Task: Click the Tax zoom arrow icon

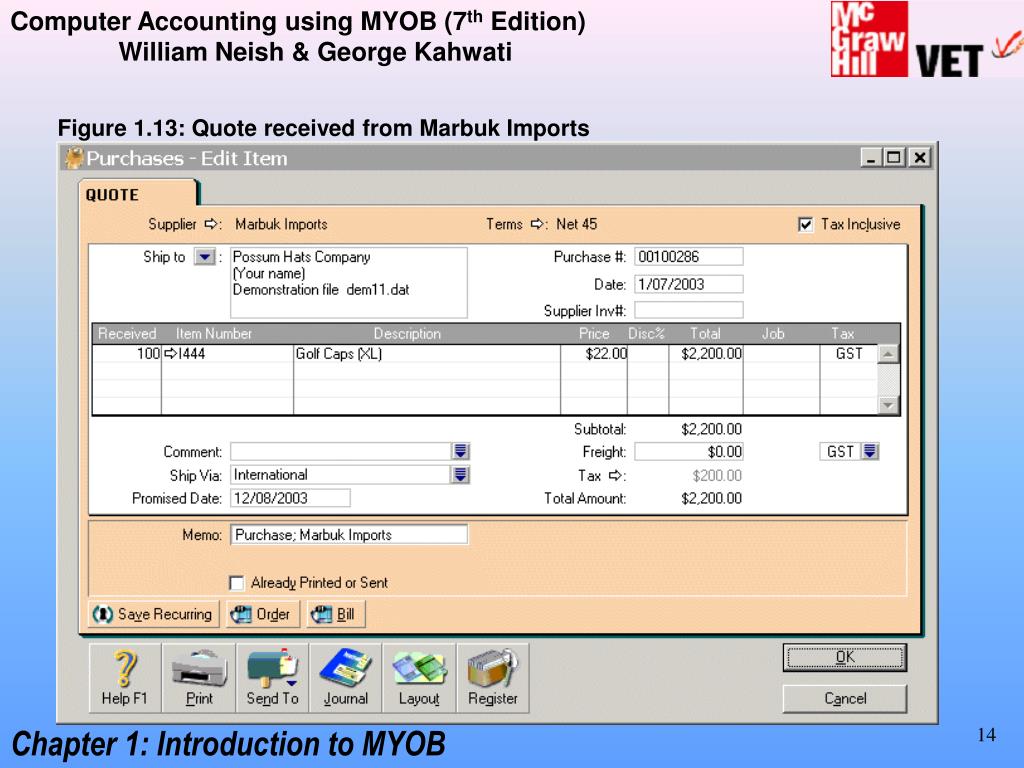Action: pos(615,475)
